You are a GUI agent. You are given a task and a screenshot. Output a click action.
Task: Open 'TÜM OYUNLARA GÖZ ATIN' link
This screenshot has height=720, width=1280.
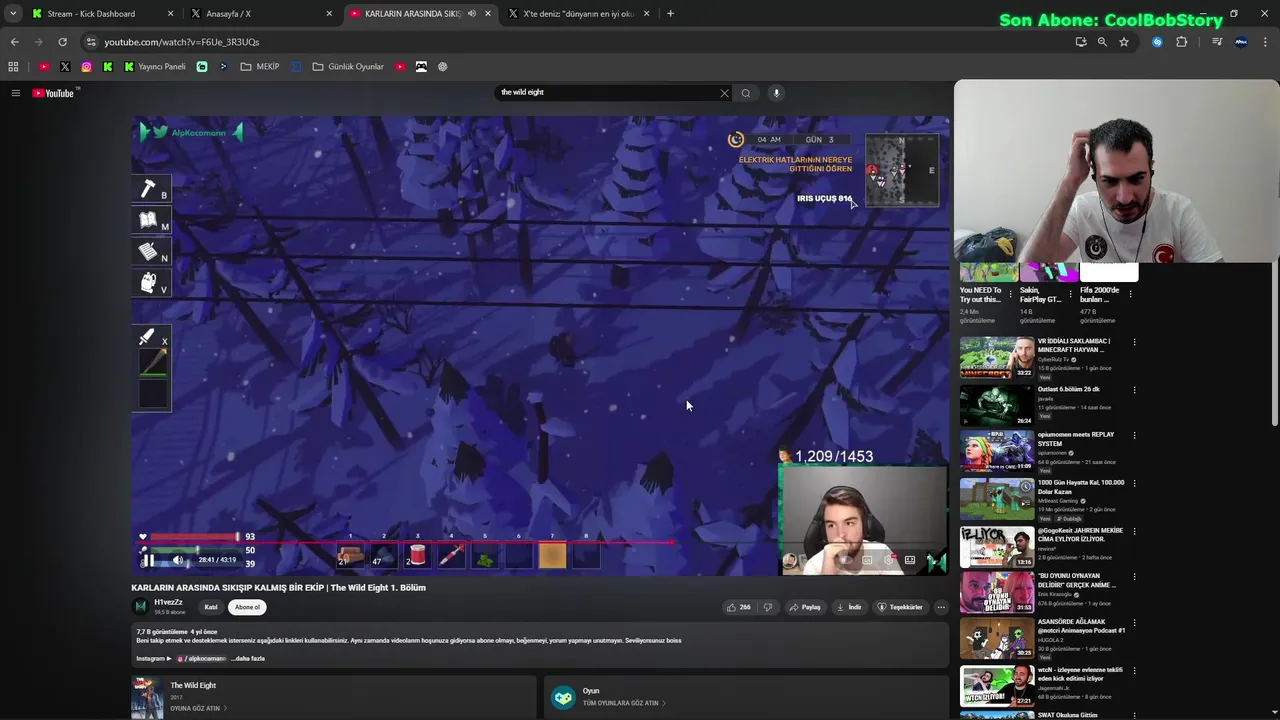624,703
